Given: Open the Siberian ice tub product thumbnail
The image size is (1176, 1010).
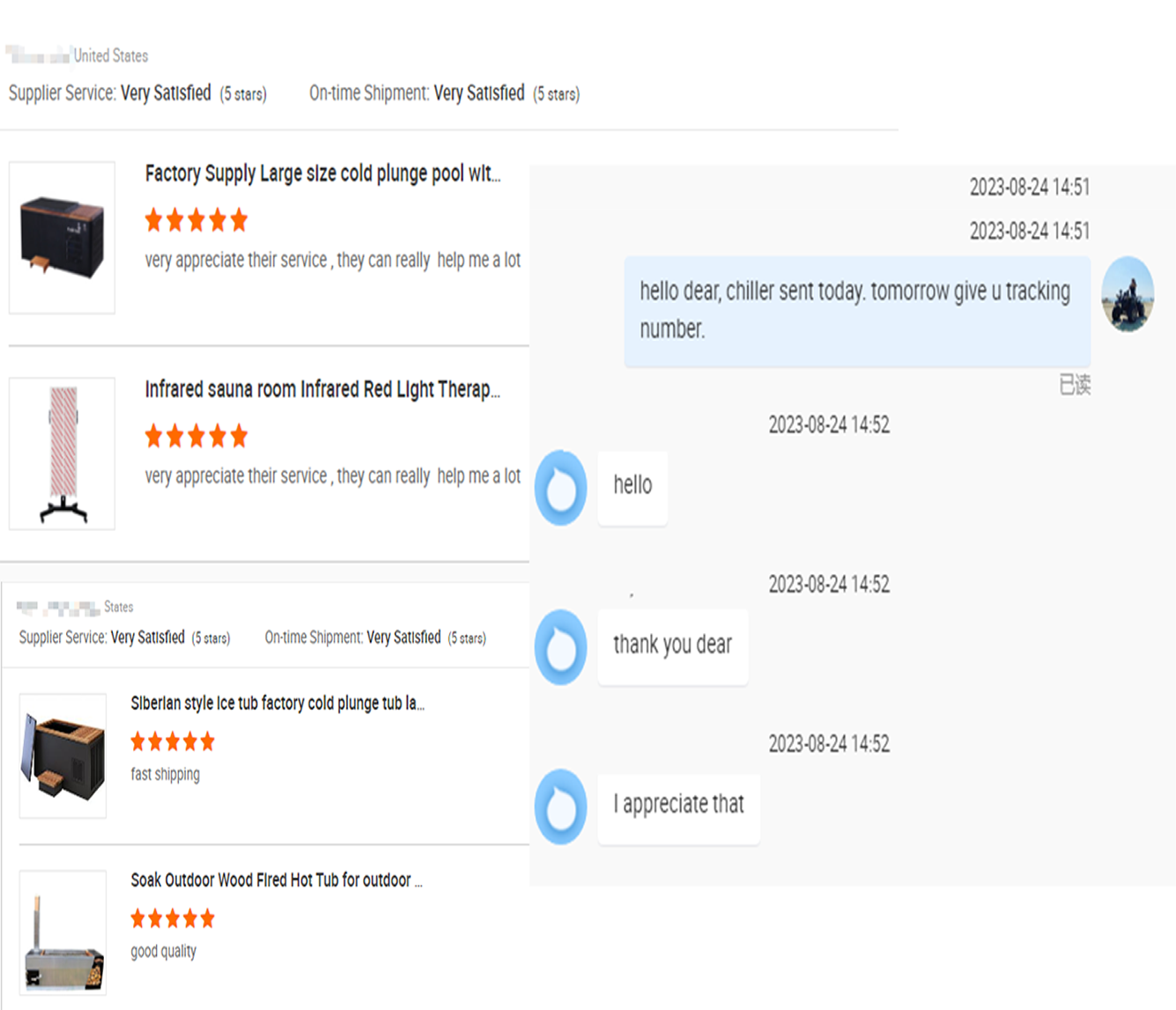Looking at the screenshot, I should click(x=63, y=756).
